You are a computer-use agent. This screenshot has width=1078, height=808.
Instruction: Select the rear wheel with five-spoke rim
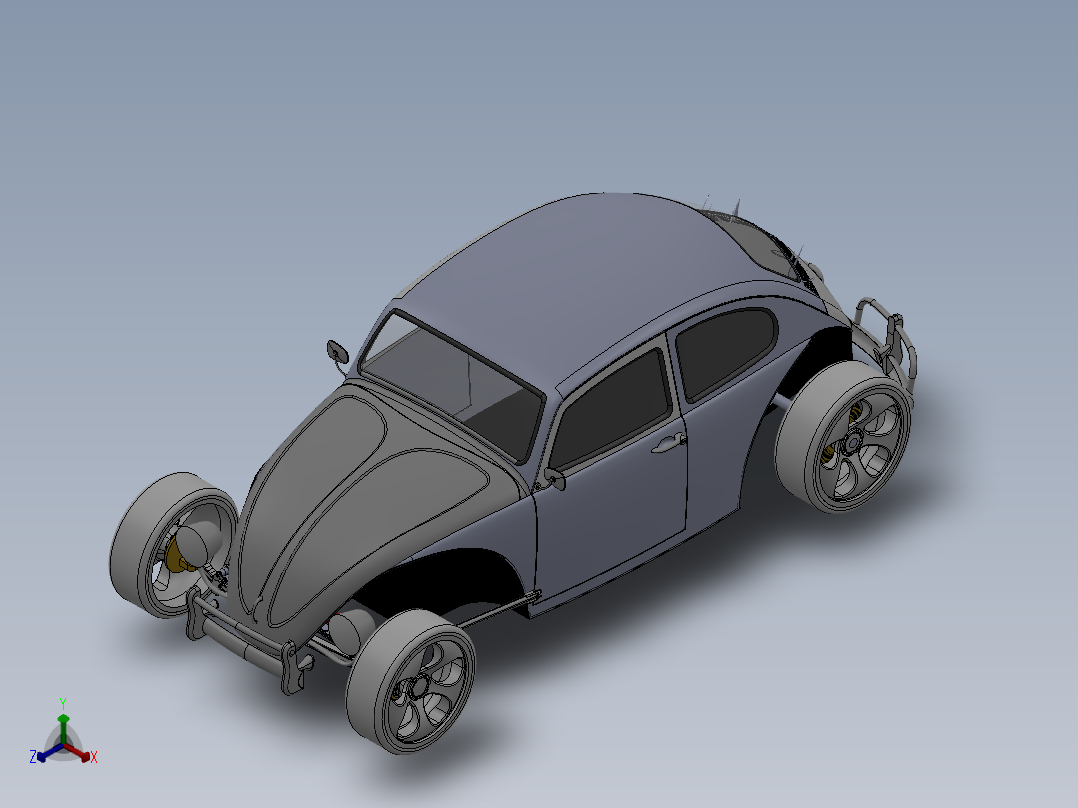tap(844, 437)
